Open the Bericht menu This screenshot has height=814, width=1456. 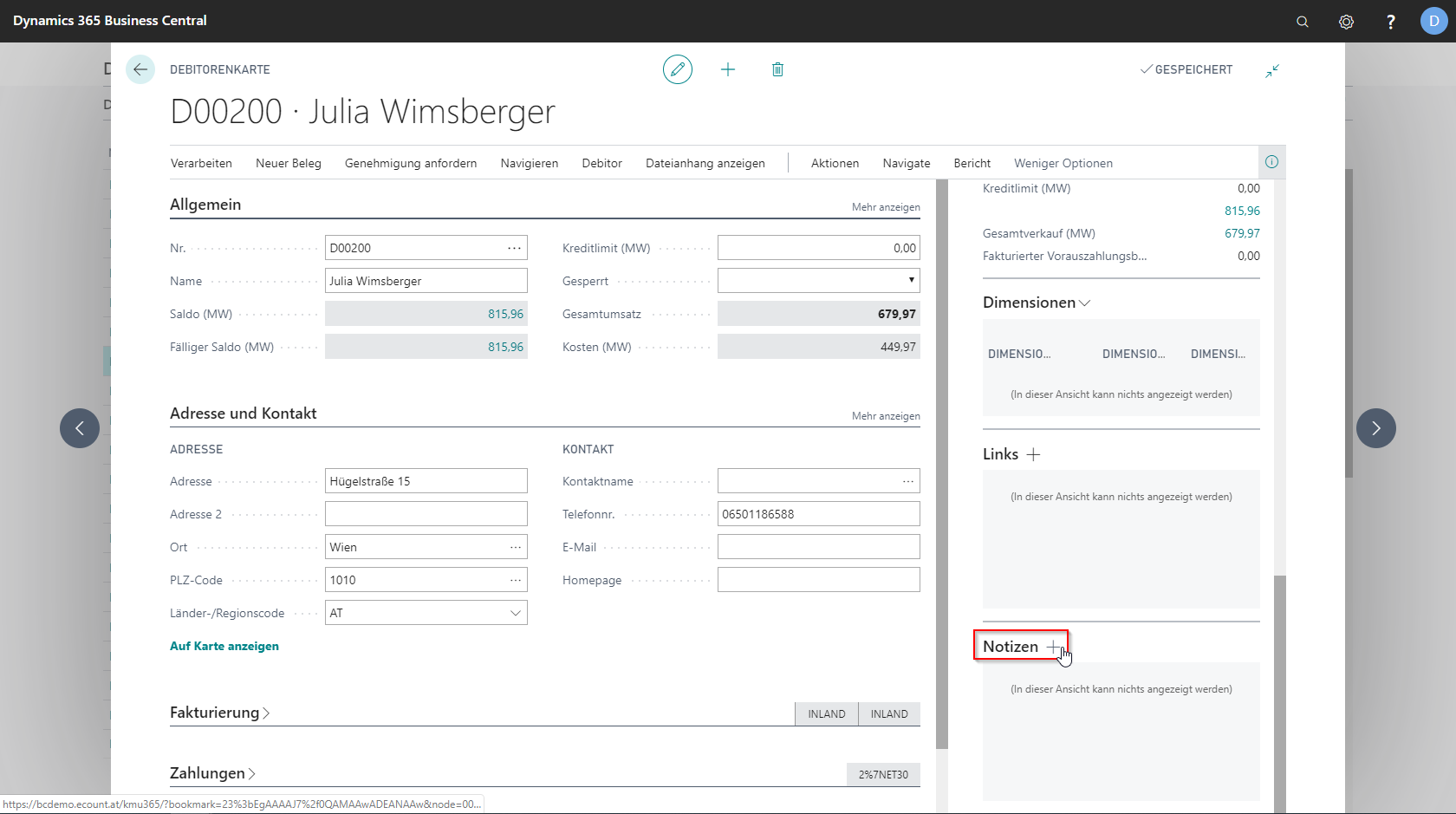click(972, 163)
